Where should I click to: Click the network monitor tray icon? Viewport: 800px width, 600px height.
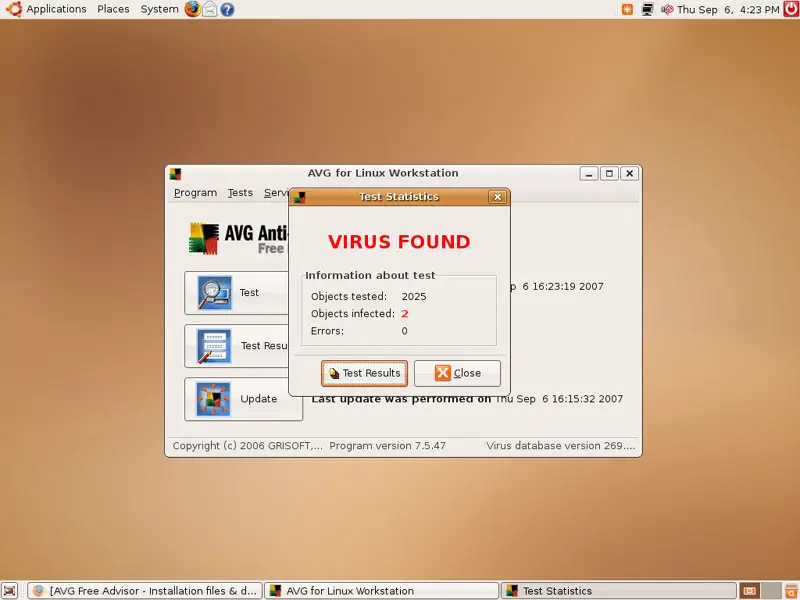point(647,9)
